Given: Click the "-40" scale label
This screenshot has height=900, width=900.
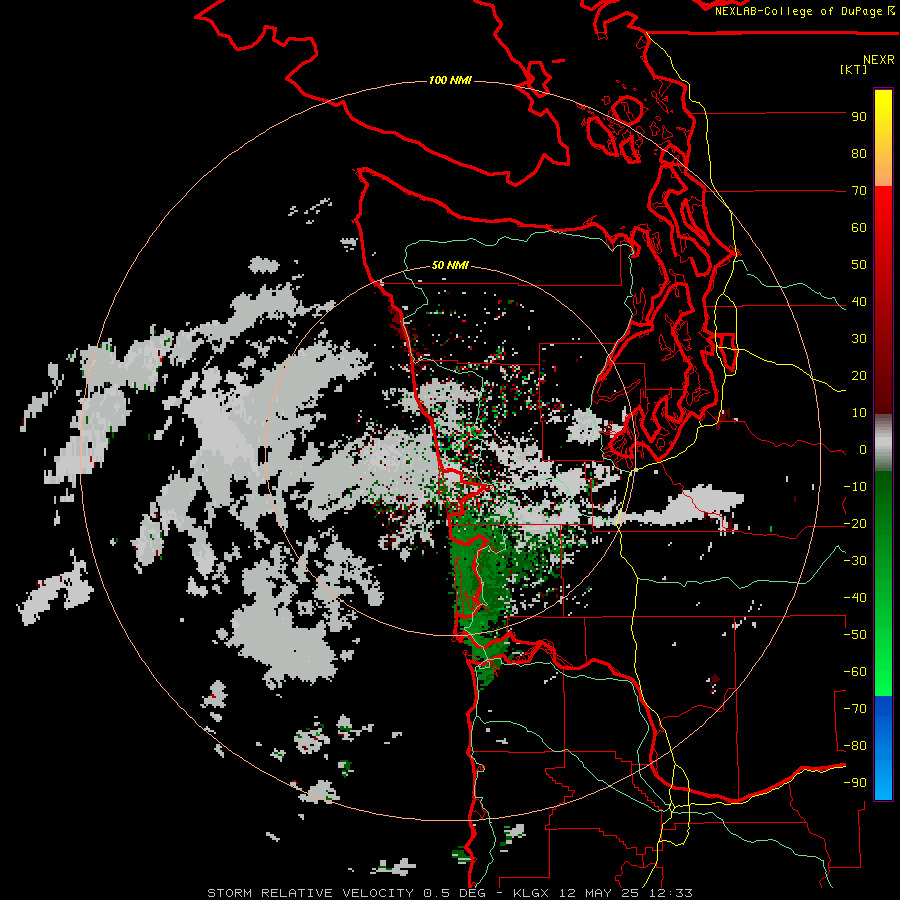Looking at the screenshot, I should tap(855, 598).
